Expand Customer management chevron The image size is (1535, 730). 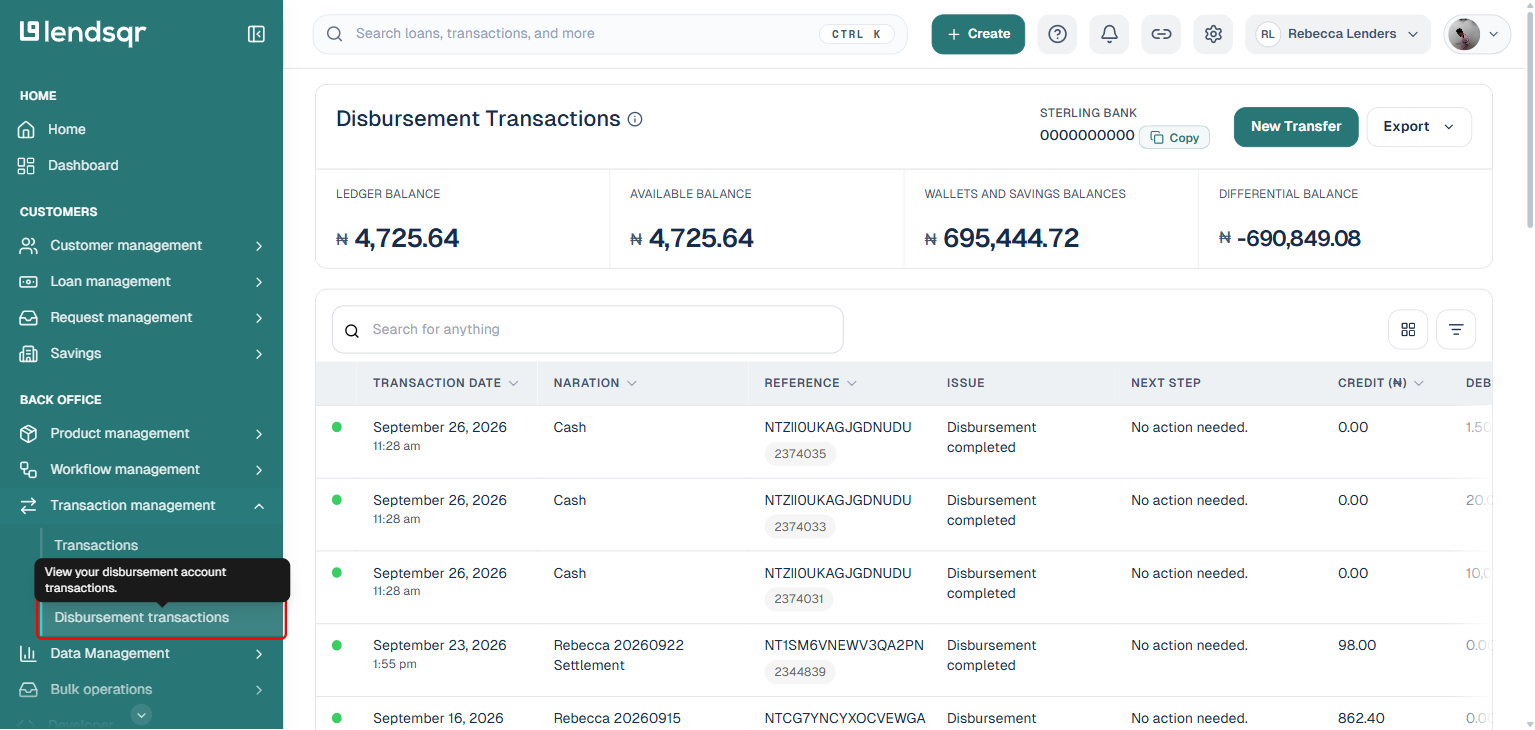[x=259, y=246]
